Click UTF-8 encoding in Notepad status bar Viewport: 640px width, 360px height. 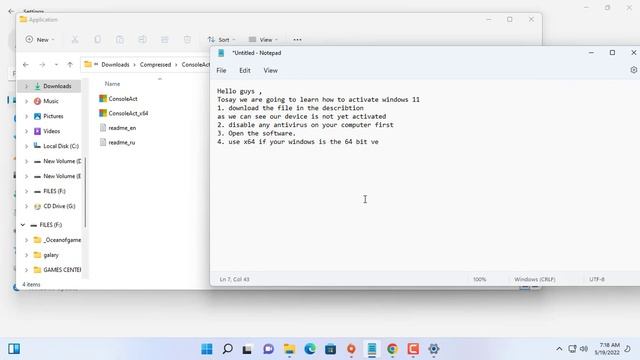point(597,280)
